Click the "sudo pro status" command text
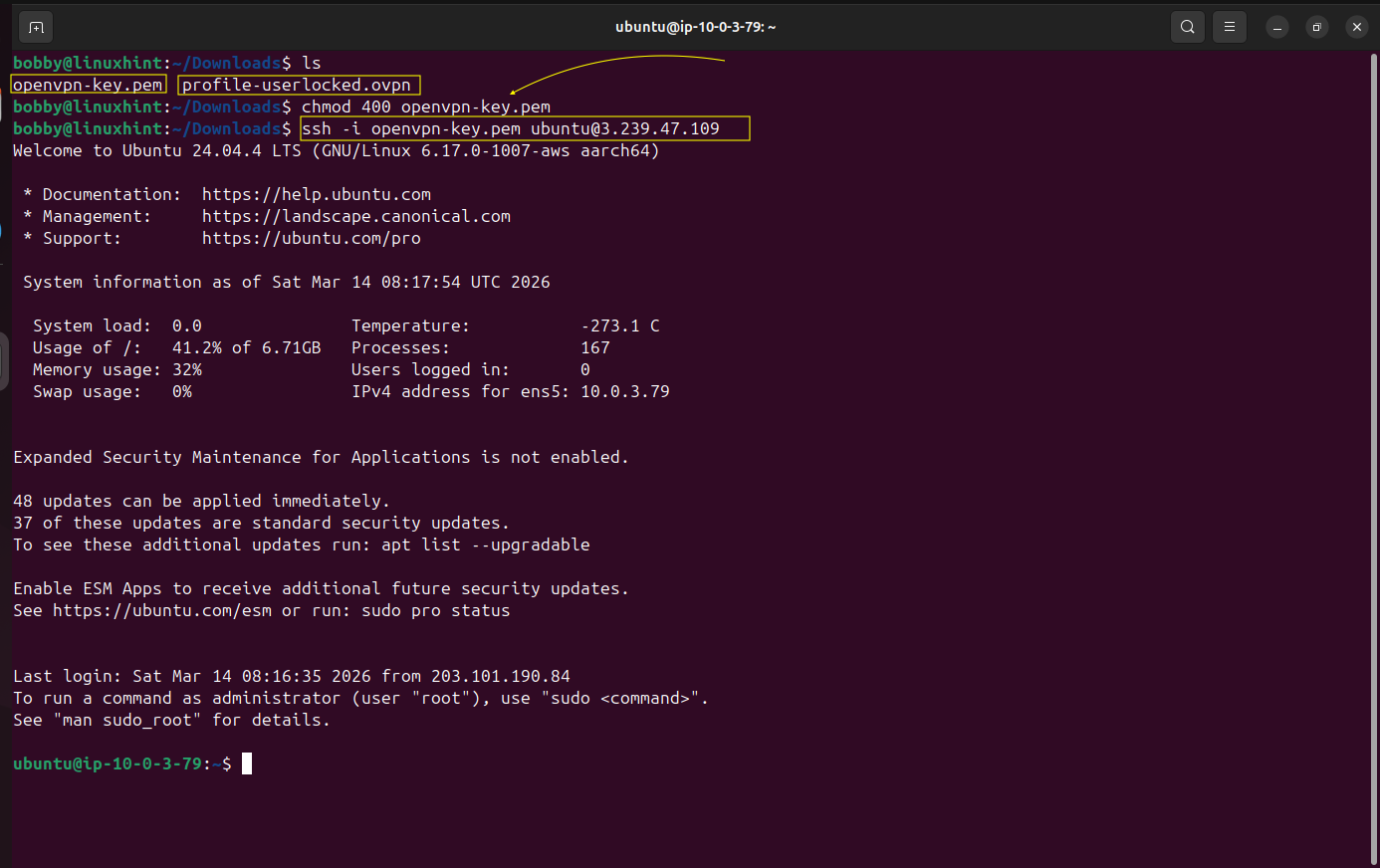This screenshot has height=868, width=1380. [x=435, y=610]
